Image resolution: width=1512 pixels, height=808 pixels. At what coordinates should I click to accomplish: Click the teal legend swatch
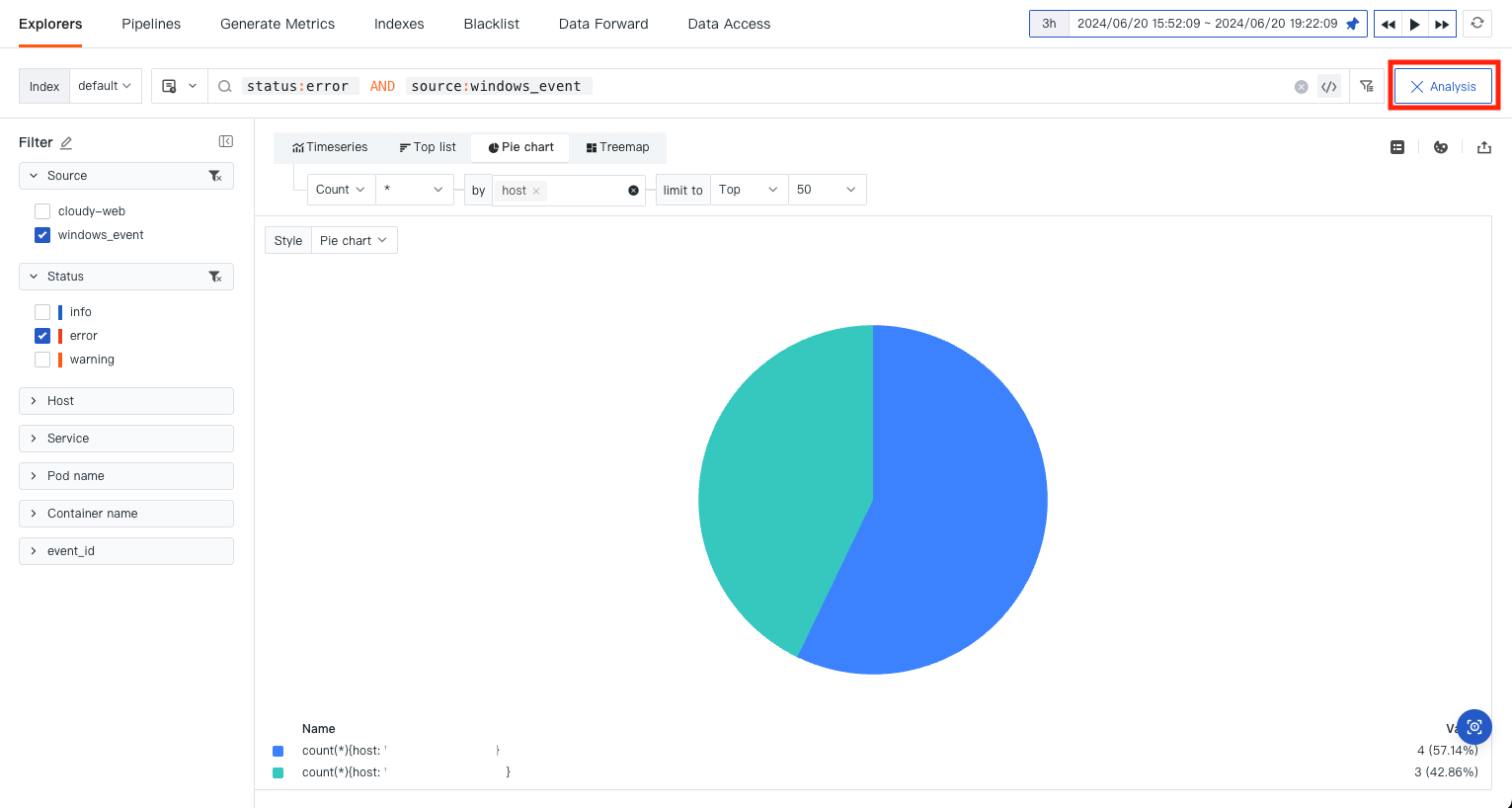[279, 772]
